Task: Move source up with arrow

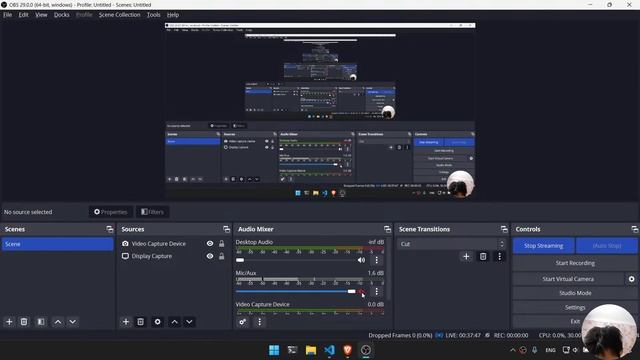Action: [174, 322]
